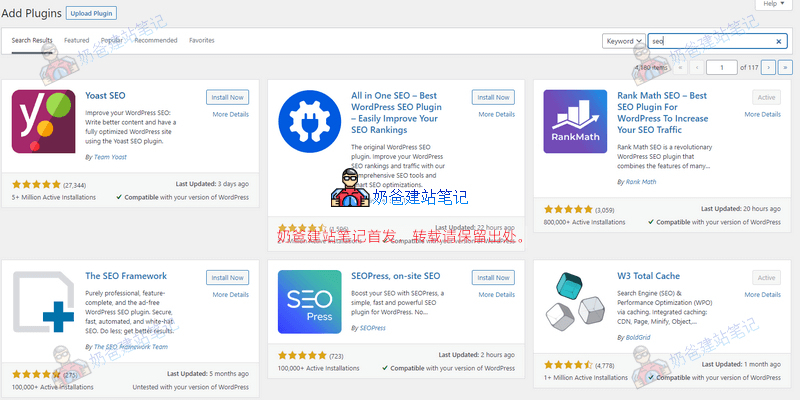Switch to the Recommended tab
The image size is (800, 400).
tap(156, 40)
